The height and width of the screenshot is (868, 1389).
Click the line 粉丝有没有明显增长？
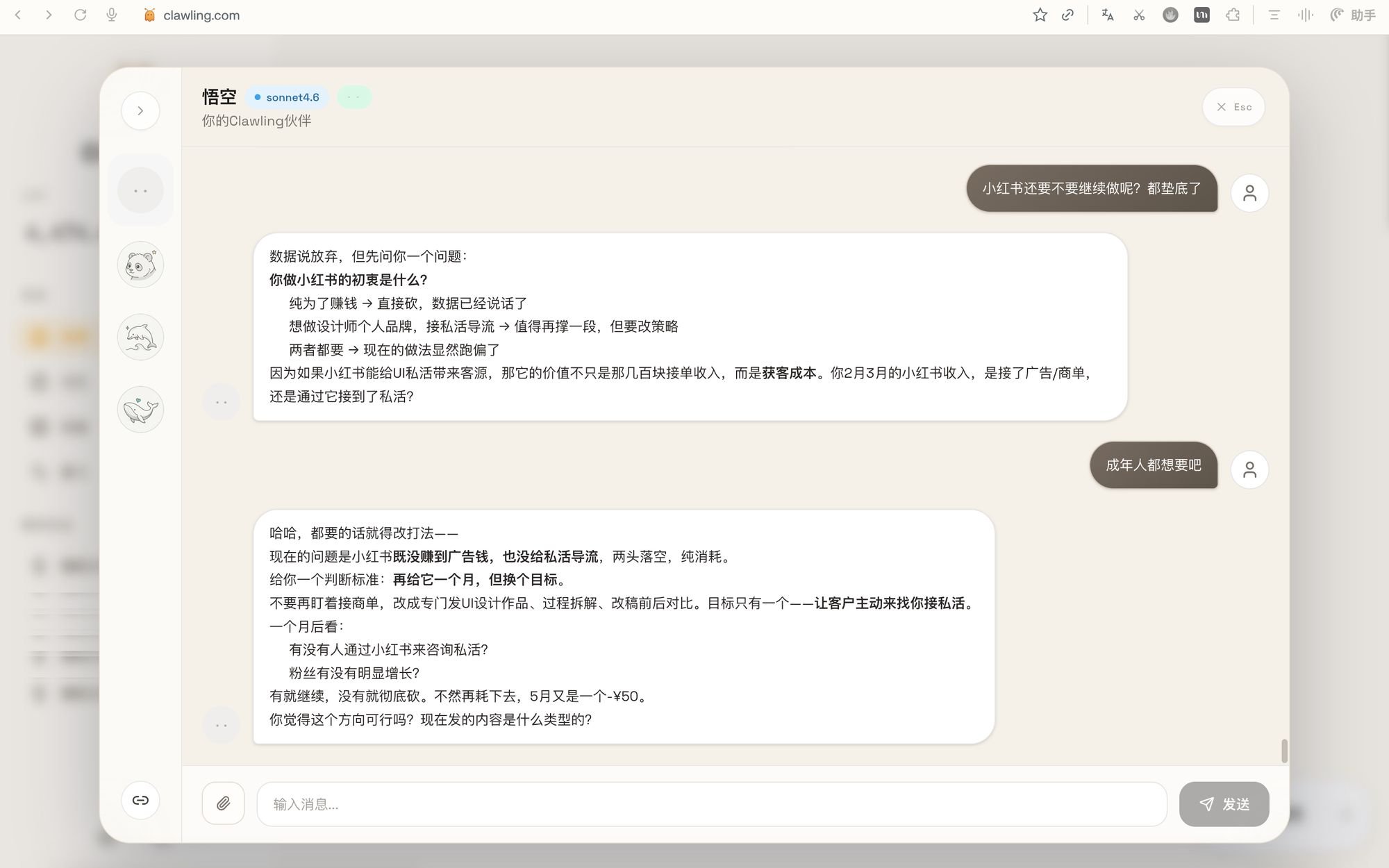pos(354,673)
